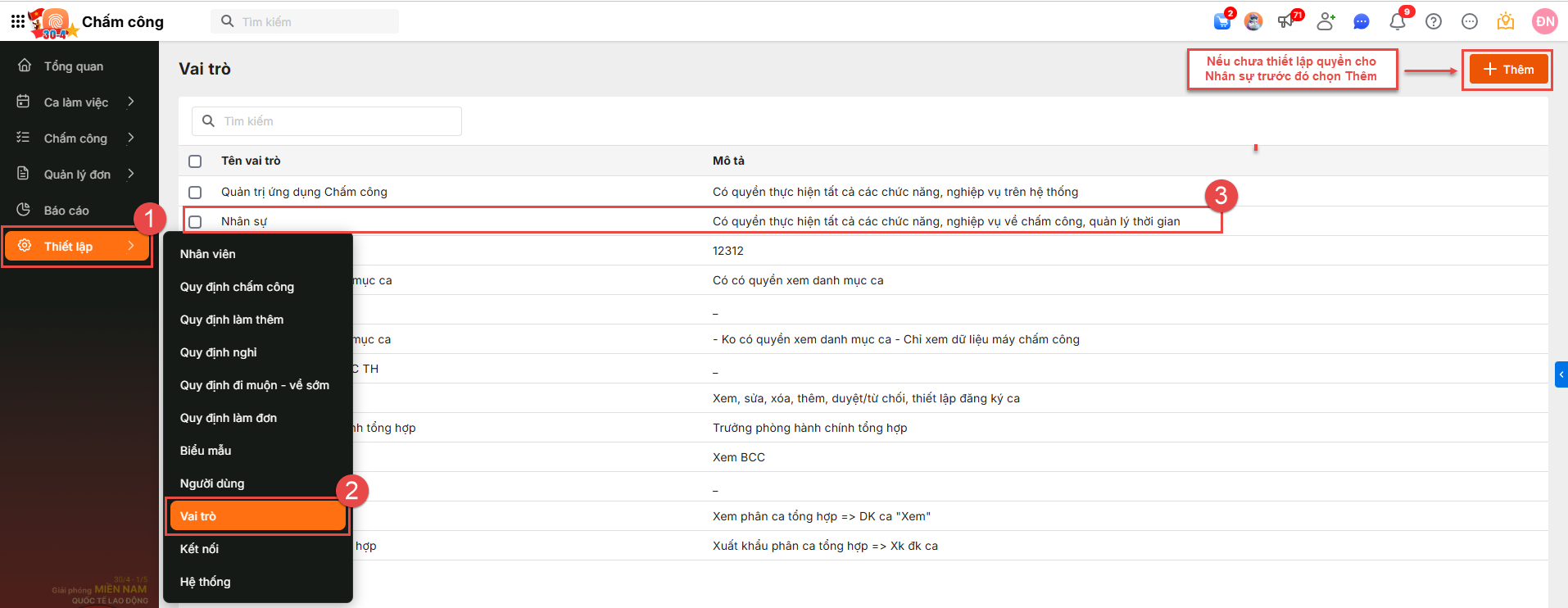Screen dimensions: 1568x608
Task: Open 'Quy định chấm công' submenu item
Action: click(237, 287)
